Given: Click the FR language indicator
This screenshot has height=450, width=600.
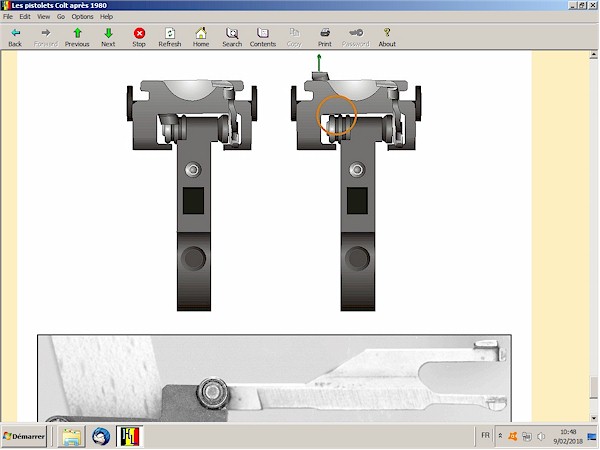Looking at the screenshot, I should (x=485, y=436).
